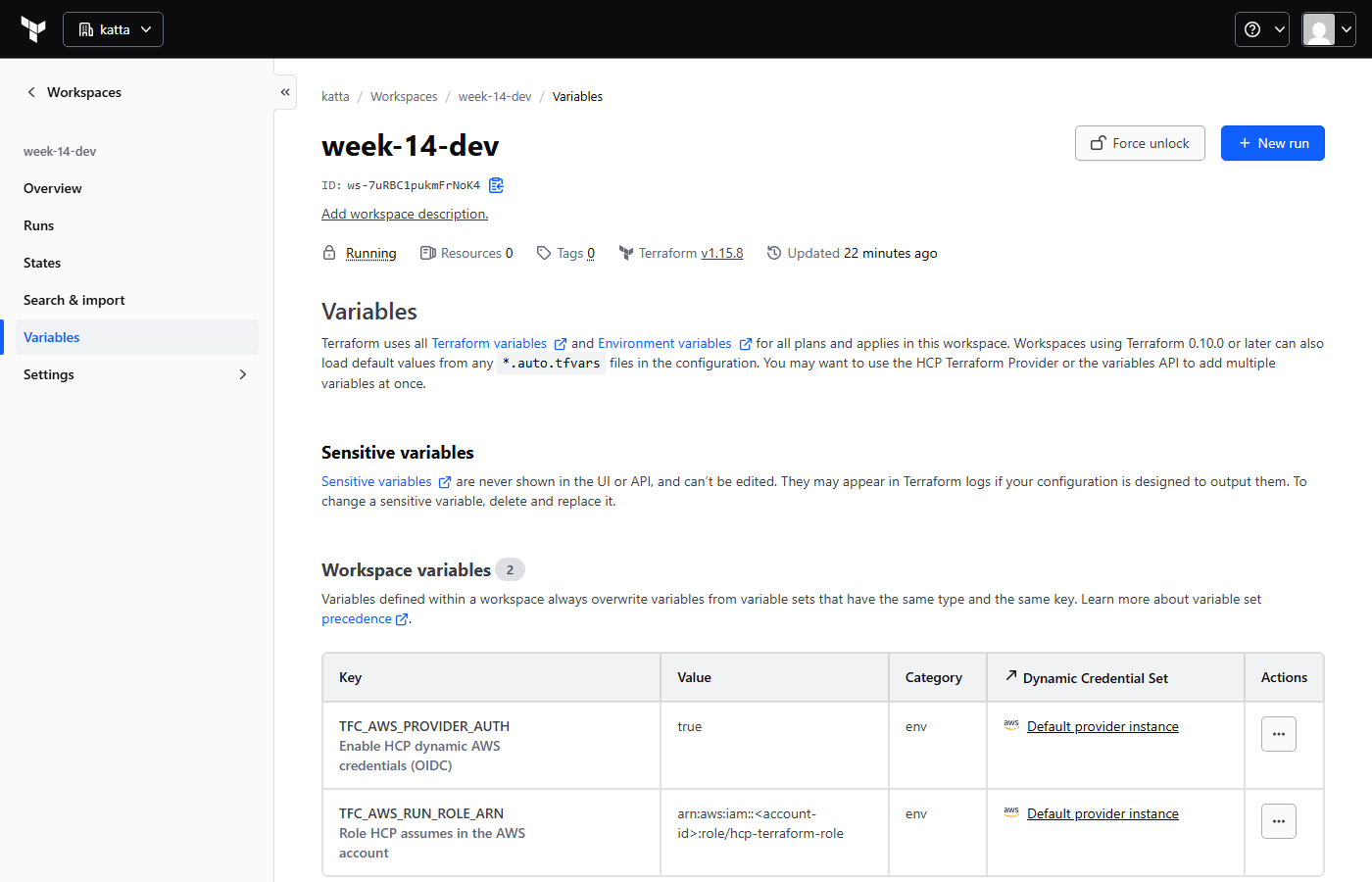The image size is (1372, 882).
Task: Click the lock icon beside Running
Action: (x=329, y=253)
